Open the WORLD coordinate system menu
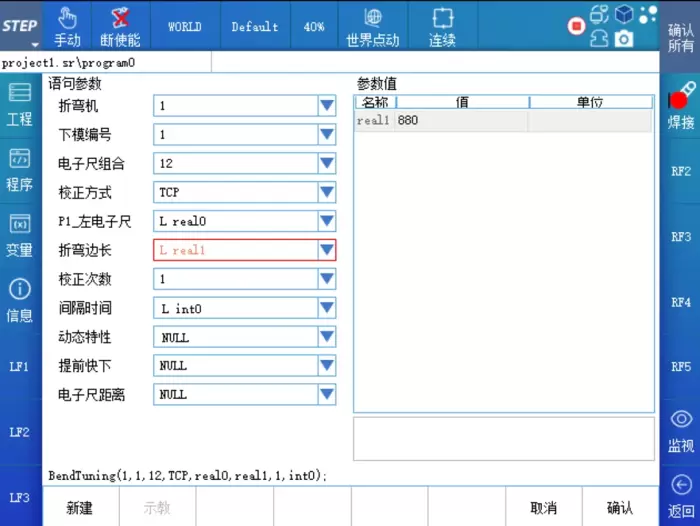 click(184, 27)
